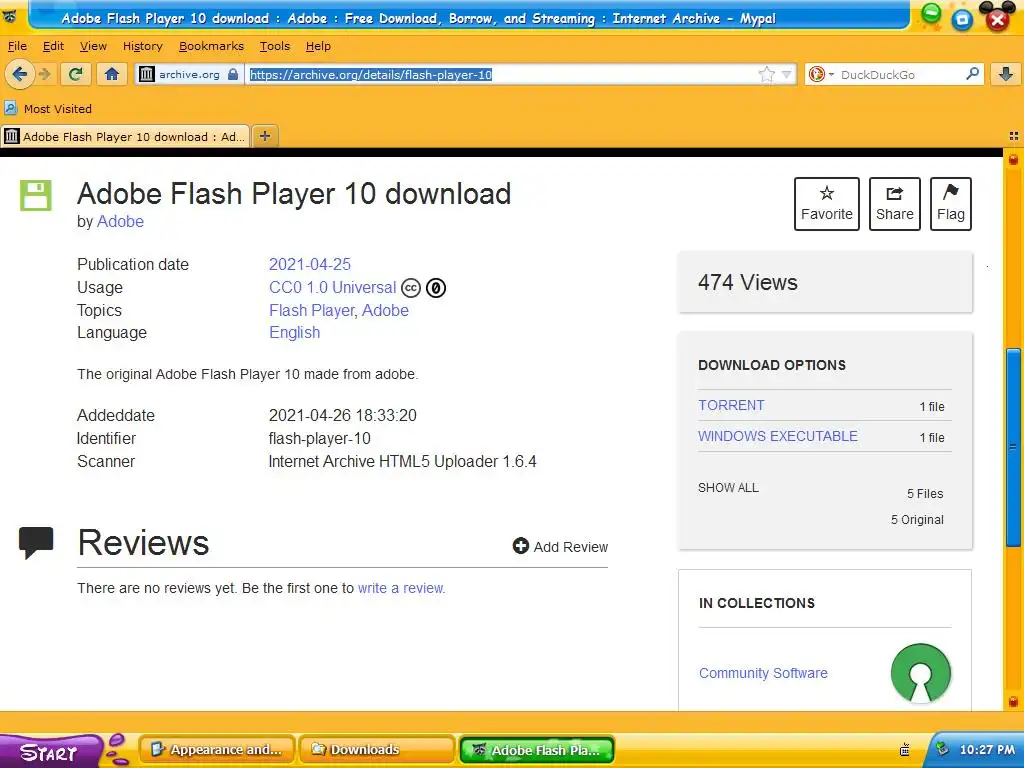Click the Creative Commons CC icon

coord(411,287)
